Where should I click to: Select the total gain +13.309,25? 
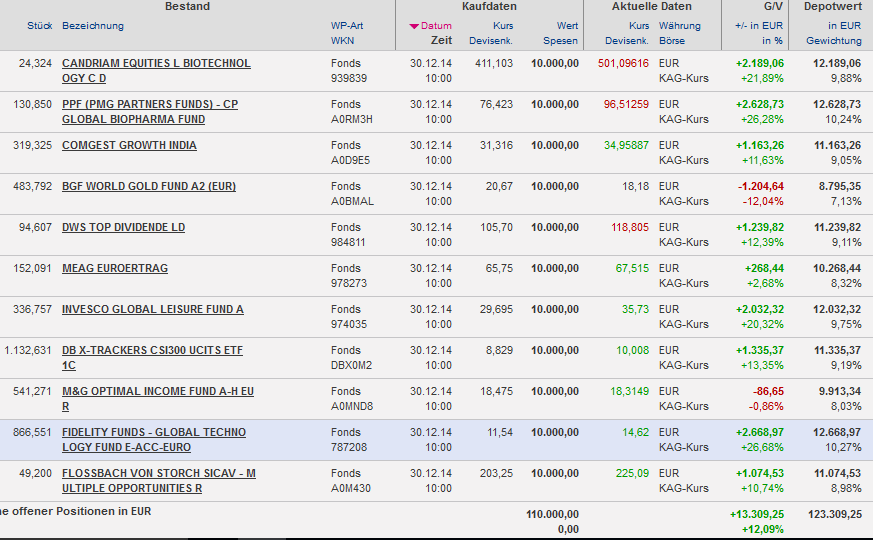click(x=757, y=514)
